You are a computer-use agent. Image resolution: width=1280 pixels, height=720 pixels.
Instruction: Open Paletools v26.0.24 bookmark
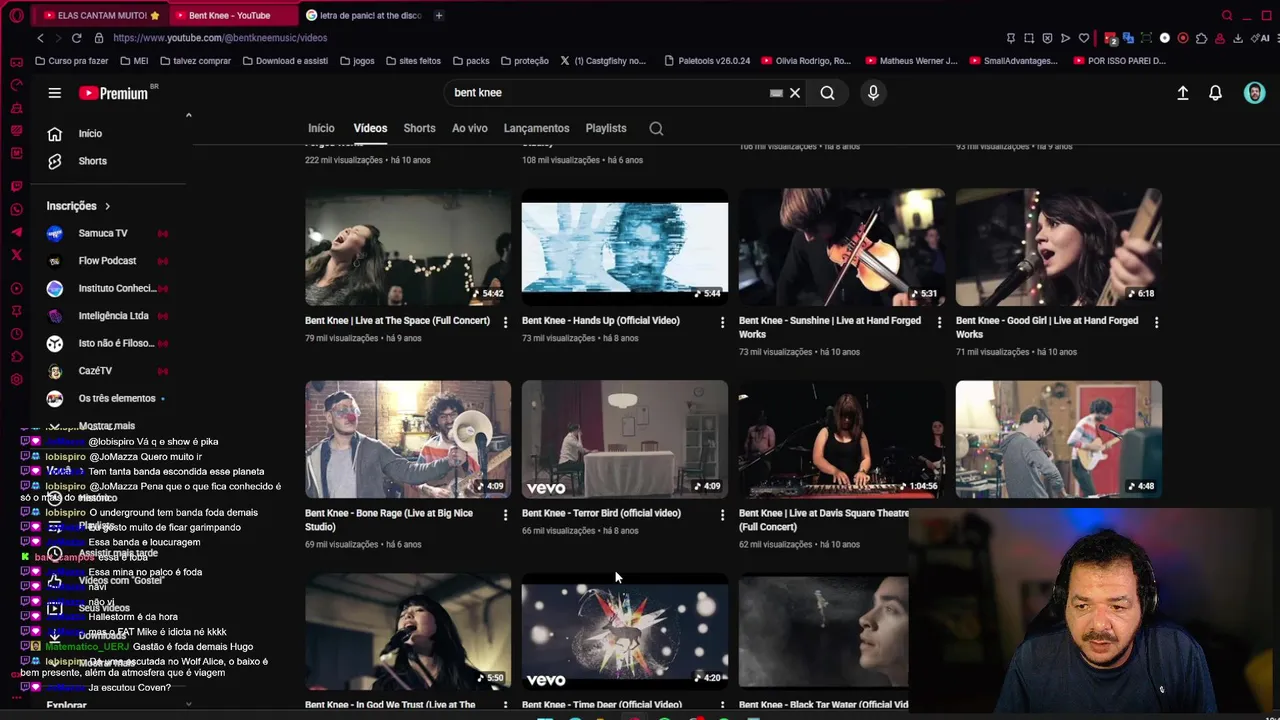(706, 61)
